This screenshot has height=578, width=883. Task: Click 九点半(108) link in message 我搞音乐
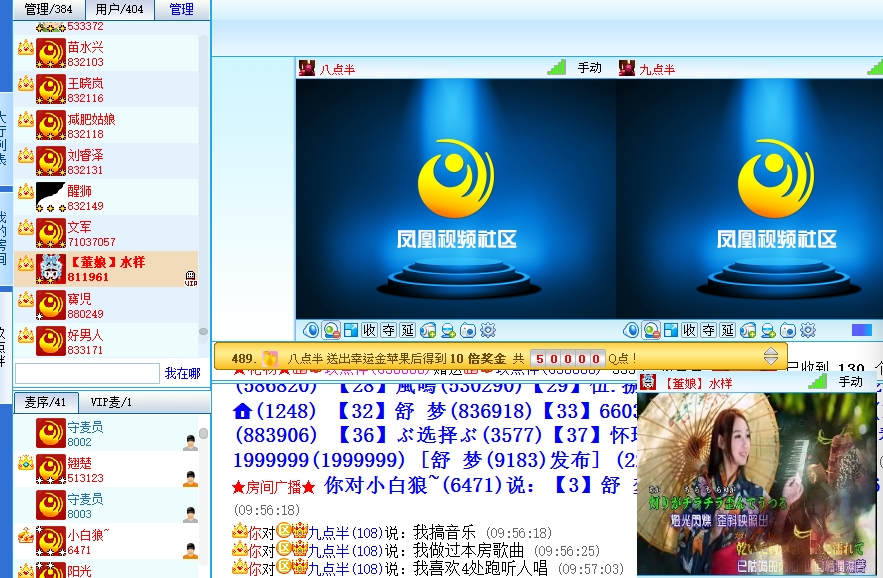[345, 532]
